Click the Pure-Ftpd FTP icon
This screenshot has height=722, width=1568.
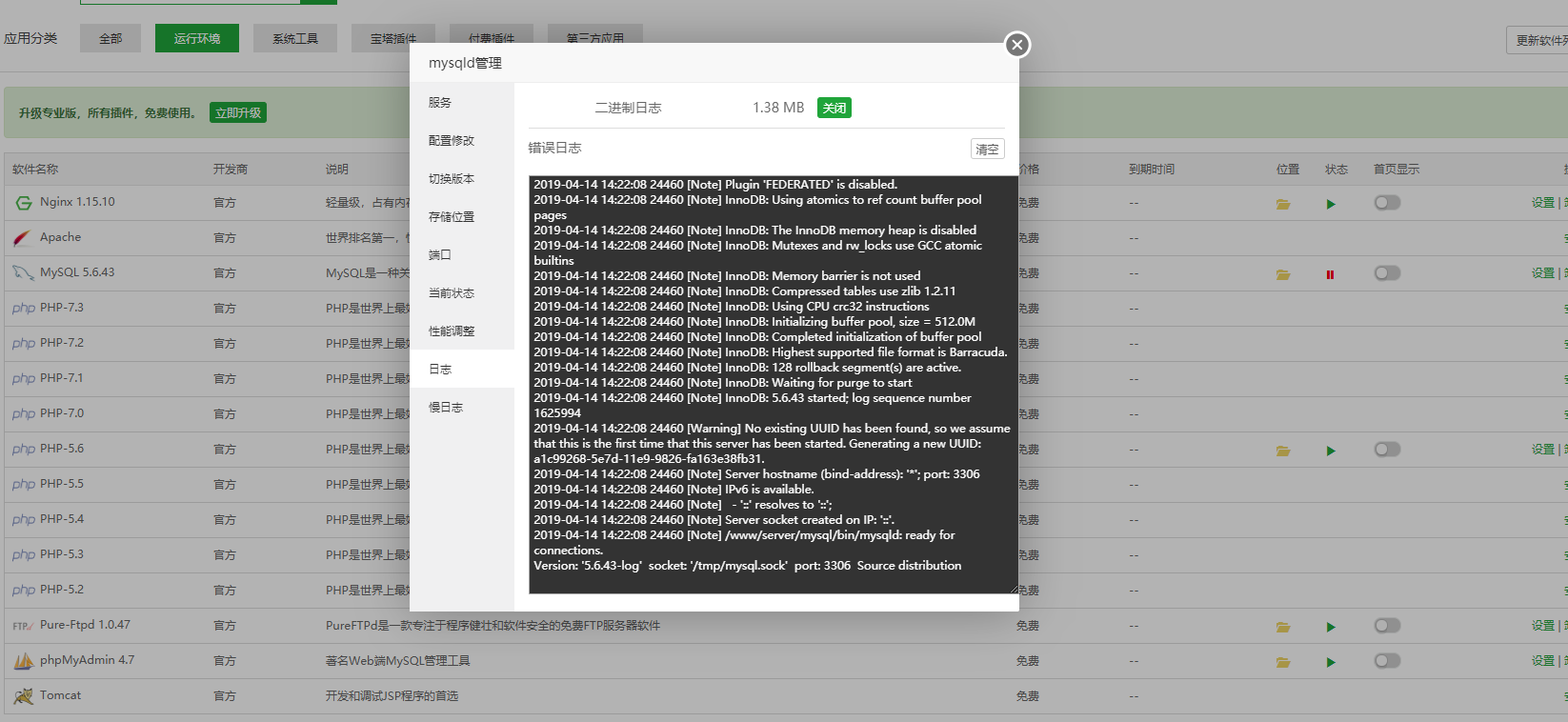(23, 626)
